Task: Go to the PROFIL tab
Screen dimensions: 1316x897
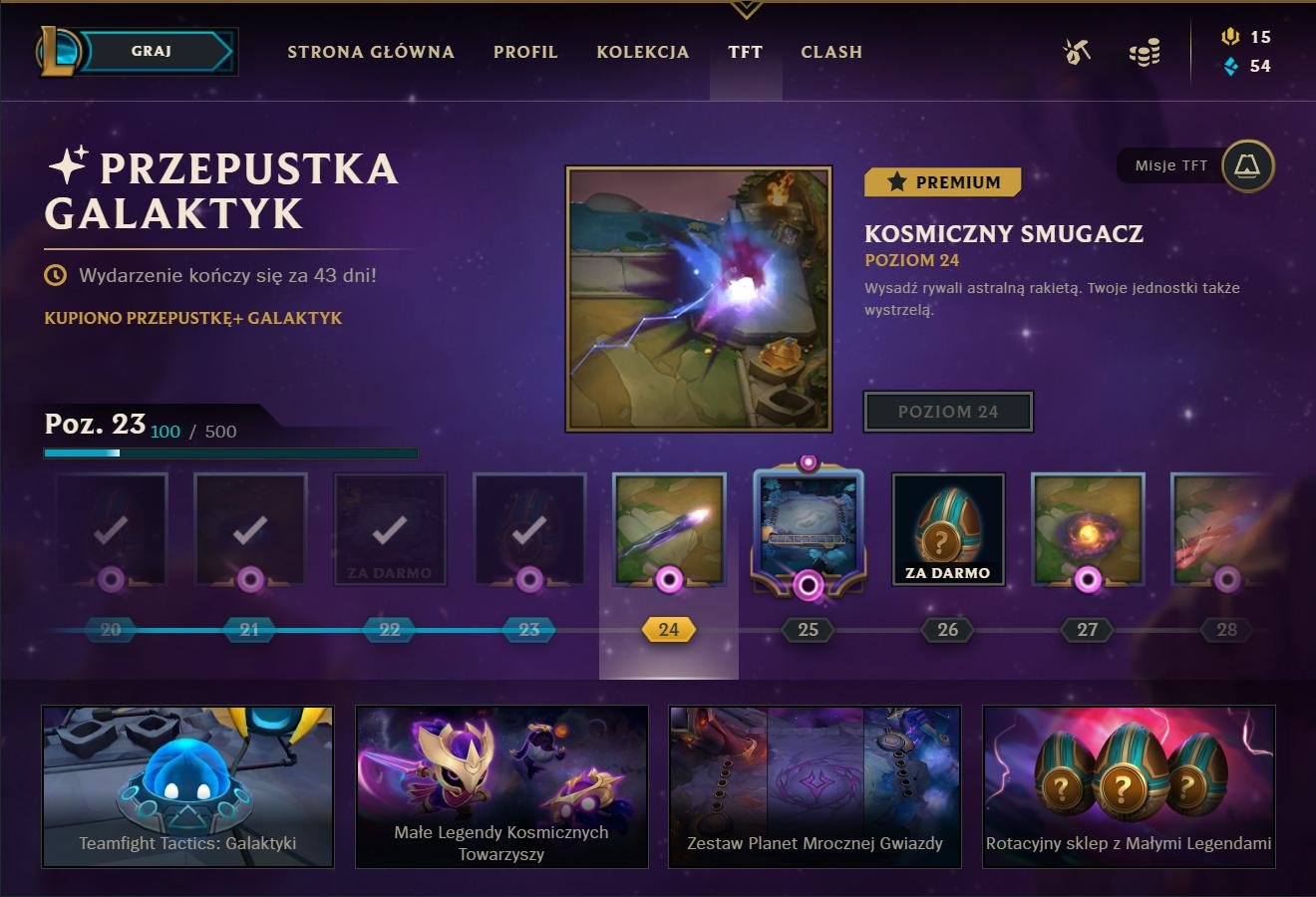Action: coord(525,52)
